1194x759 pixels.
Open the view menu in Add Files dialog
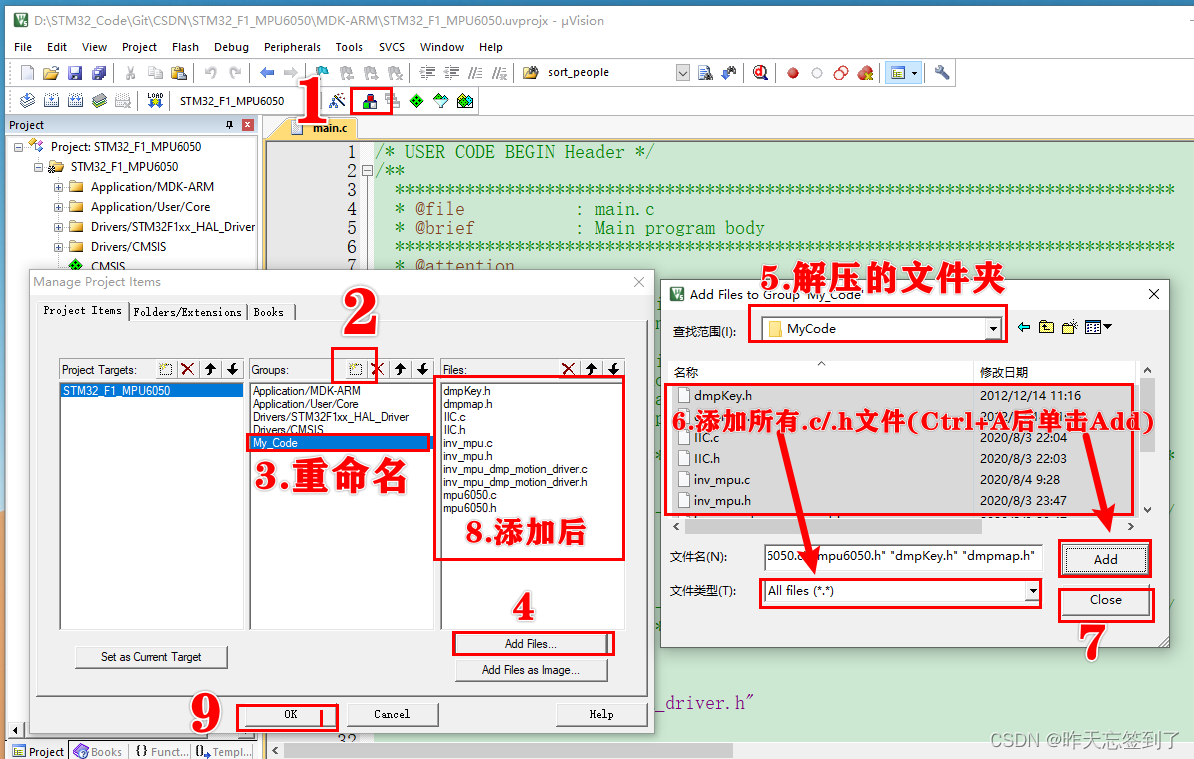pos(1098,327)
